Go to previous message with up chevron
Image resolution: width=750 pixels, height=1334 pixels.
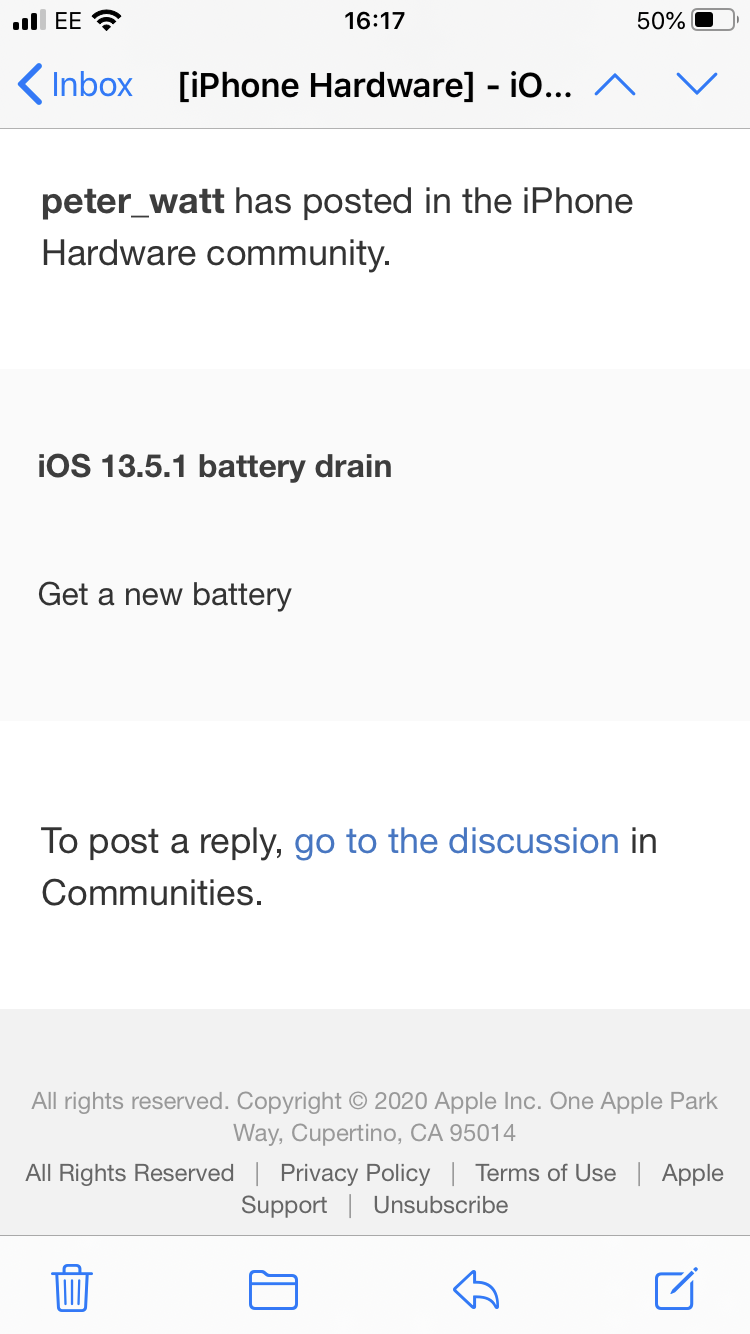[614, 85]
